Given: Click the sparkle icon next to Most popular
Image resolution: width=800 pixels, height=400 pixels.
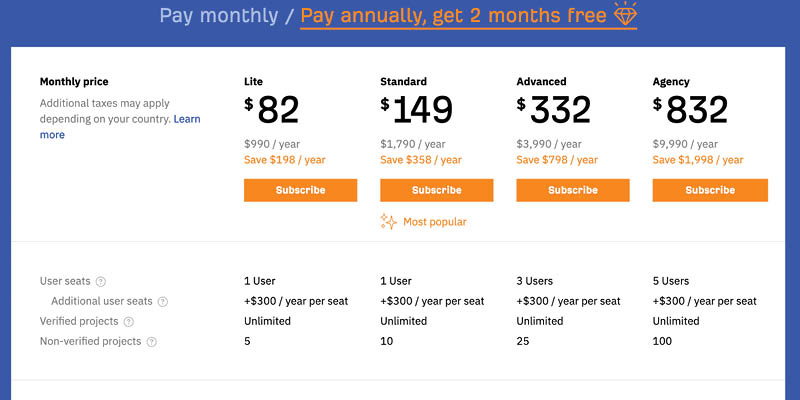Looking at the screenshot, I should pyautogui.click(x=388, y=222).
